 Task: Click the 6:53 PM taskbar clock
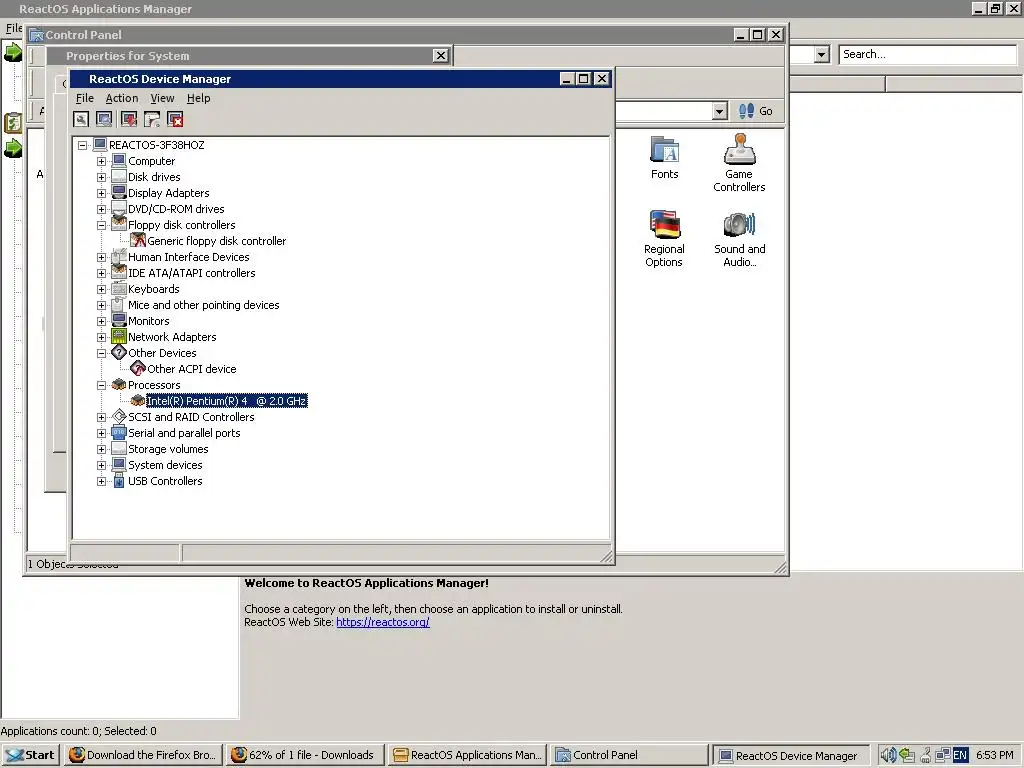[995, 755]
